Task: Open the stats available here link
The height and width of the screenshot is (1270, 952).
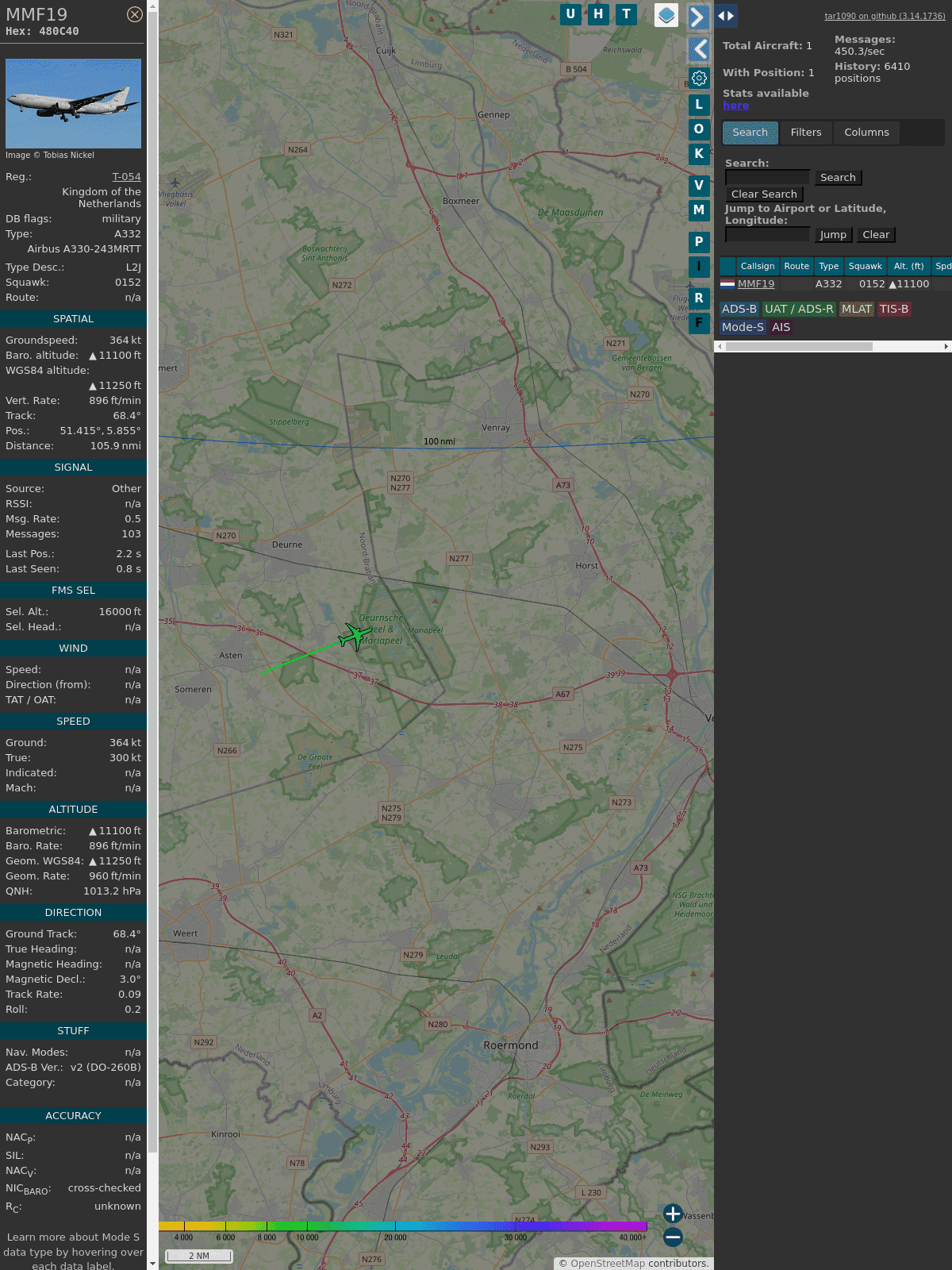Action: [x=735, y=106]
